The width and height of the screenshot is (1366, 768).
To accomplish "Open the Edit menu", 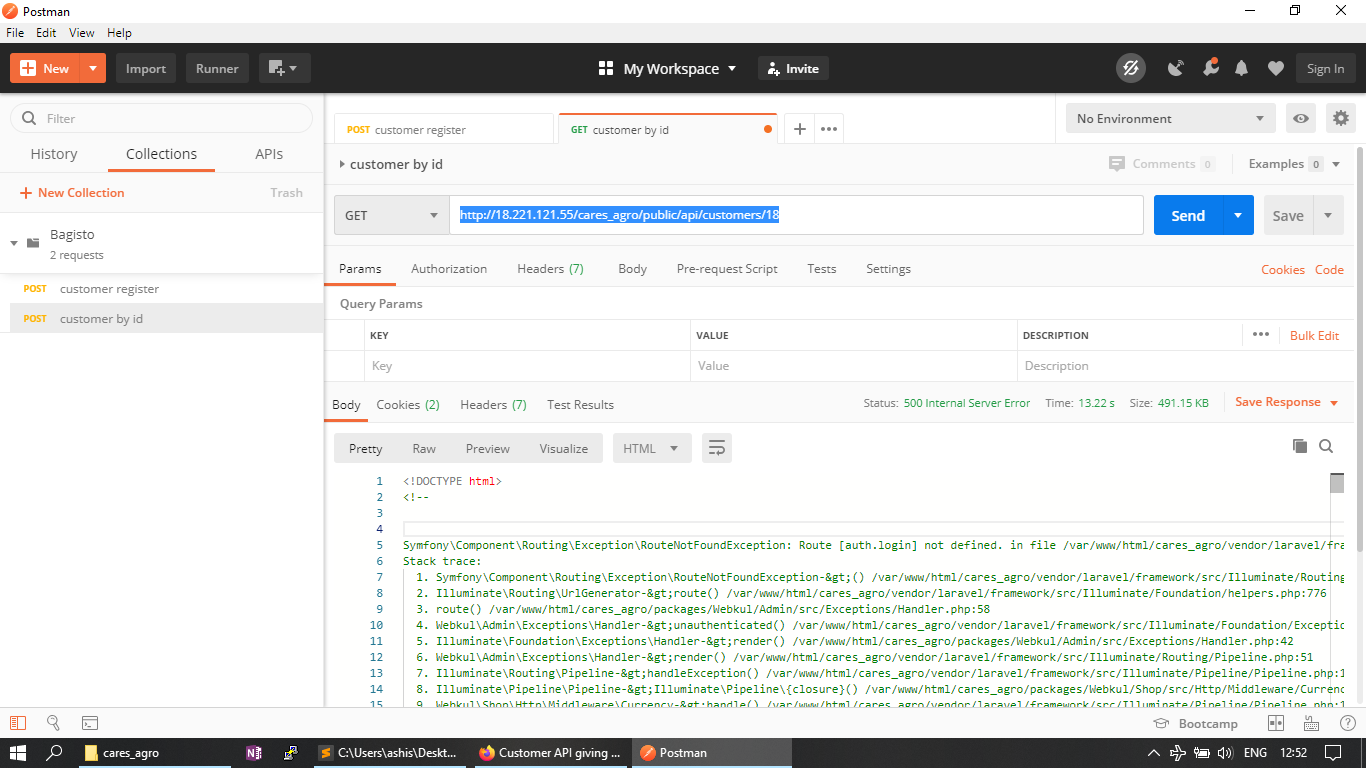I will pyautogui.click(x=46, y=32).
